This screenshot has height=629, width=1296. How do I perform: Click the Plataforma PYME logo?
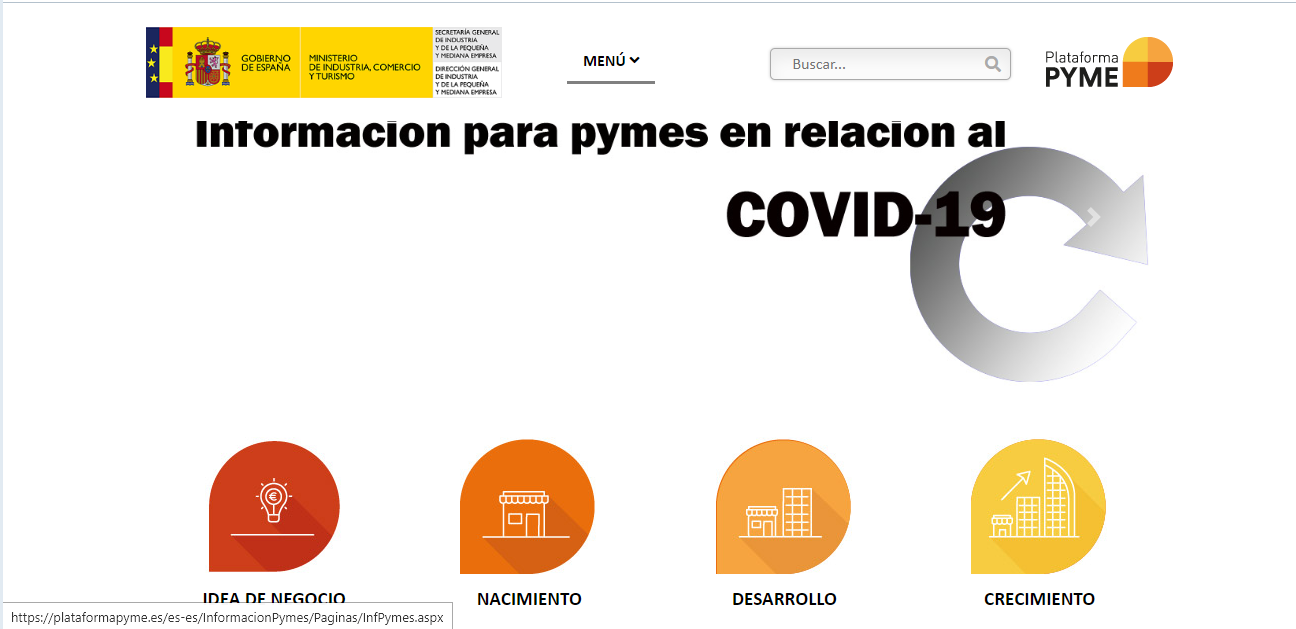point(1107,61)
